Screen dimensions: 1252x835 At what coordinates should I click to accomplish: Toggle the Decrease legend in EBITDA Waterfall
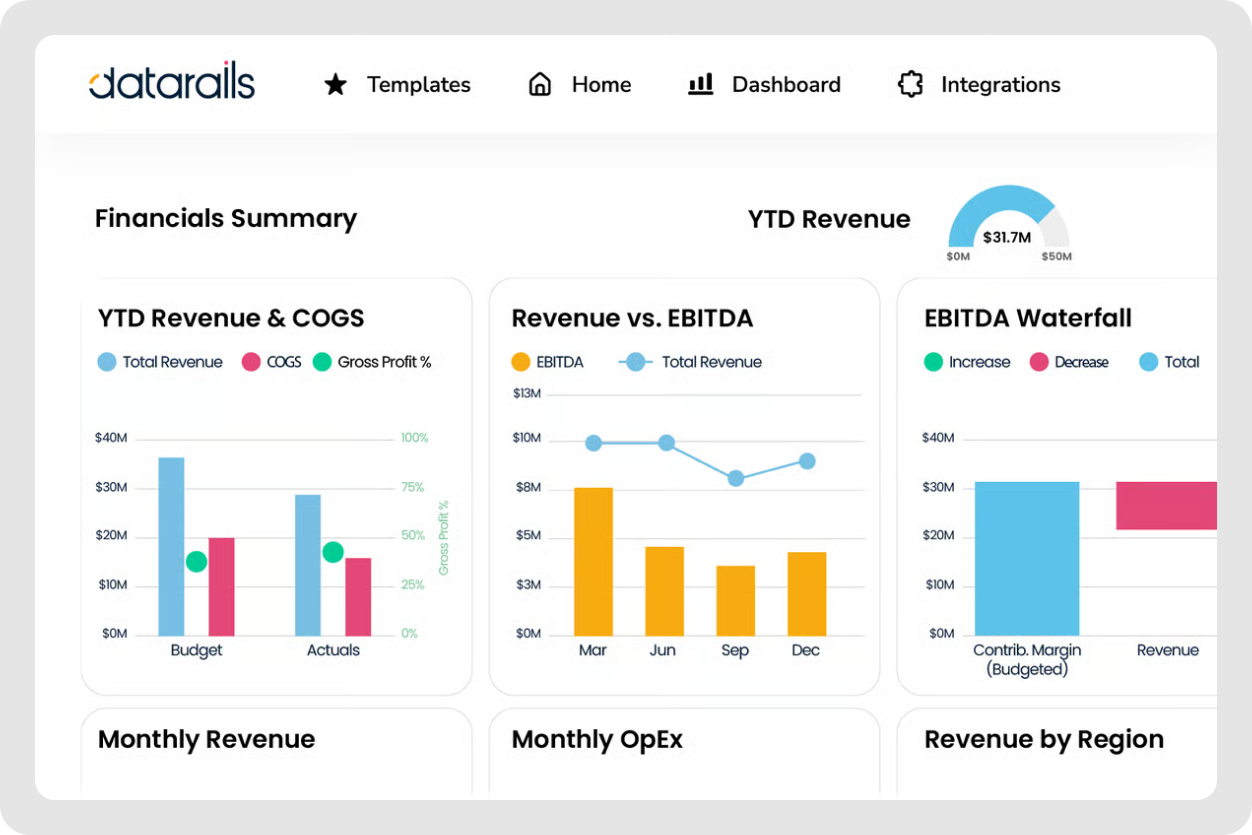click(1070, 362)
